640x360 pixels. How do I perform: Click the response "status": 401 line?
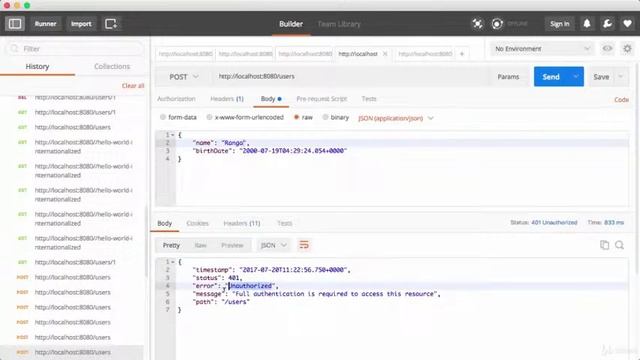217,278
